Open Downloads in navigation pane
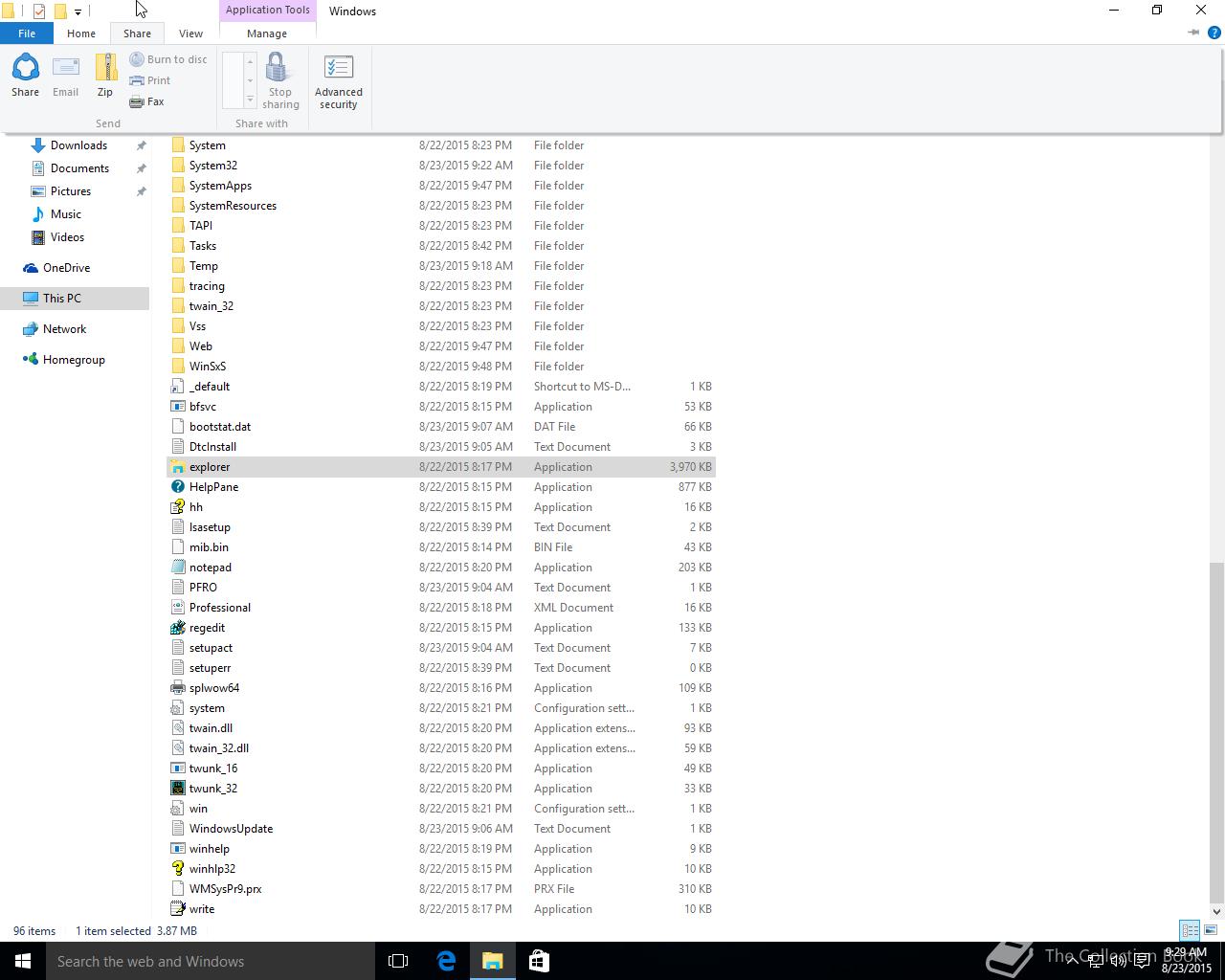The width and height of the screenshot is (1225, 980). pyautogui.click(x=78, y=145)
